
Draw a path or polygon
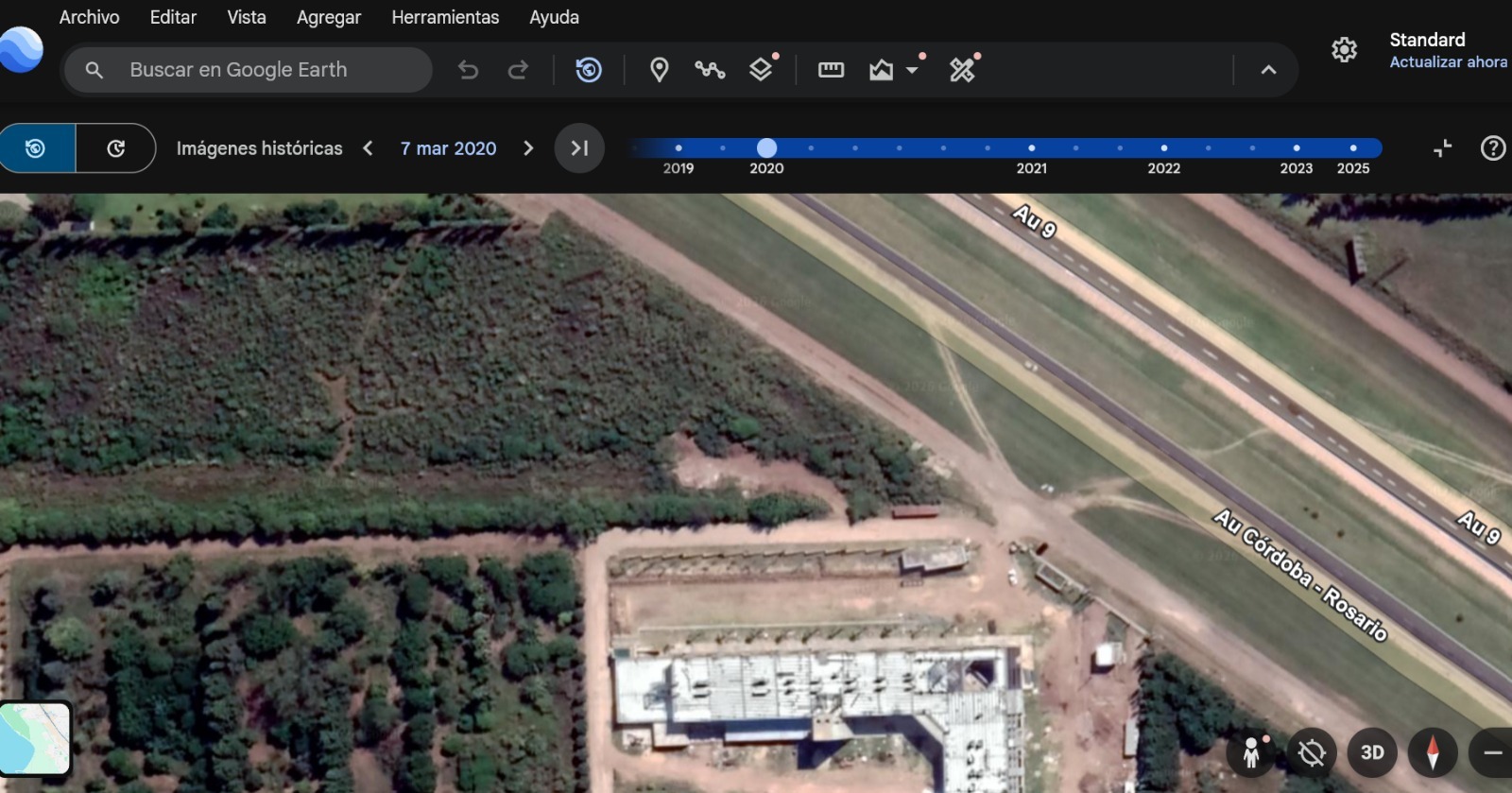(710, 70)
